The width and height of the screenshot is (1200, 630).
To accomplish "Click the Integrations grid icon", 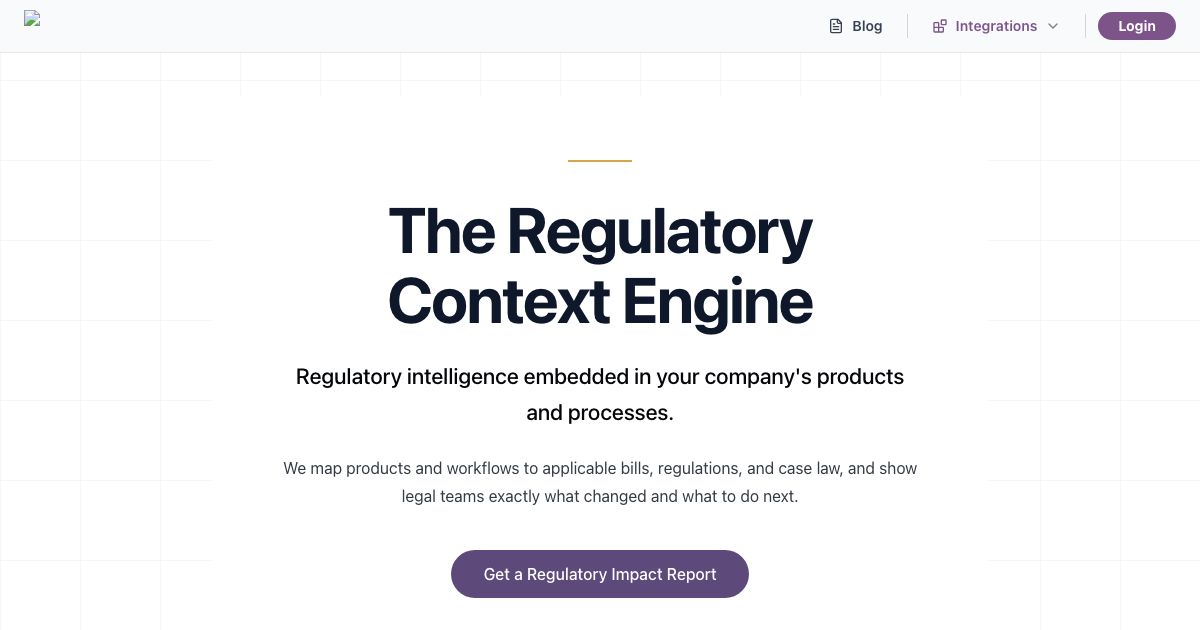I will [939, 26].
